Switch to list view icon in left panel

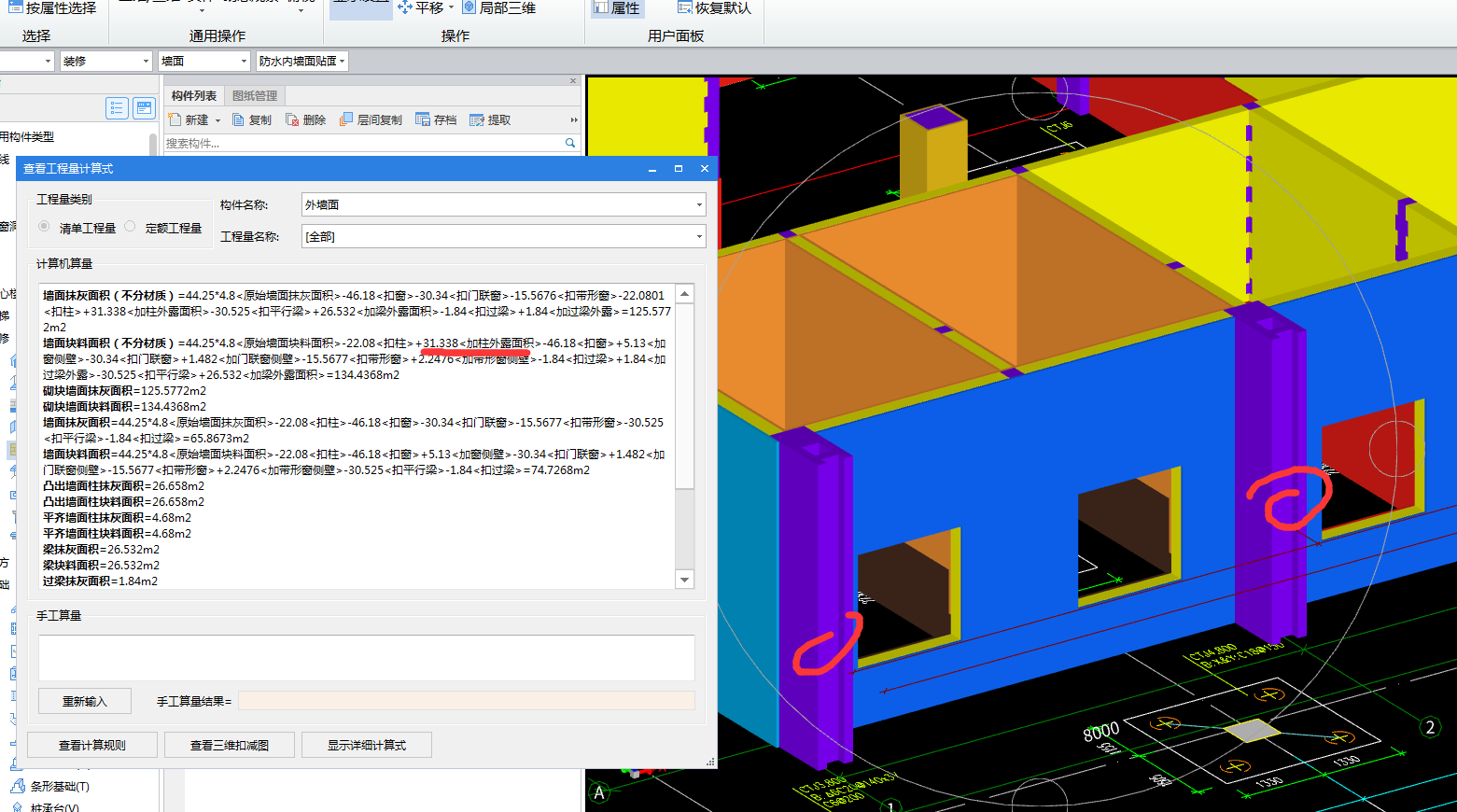coord(117,108)
